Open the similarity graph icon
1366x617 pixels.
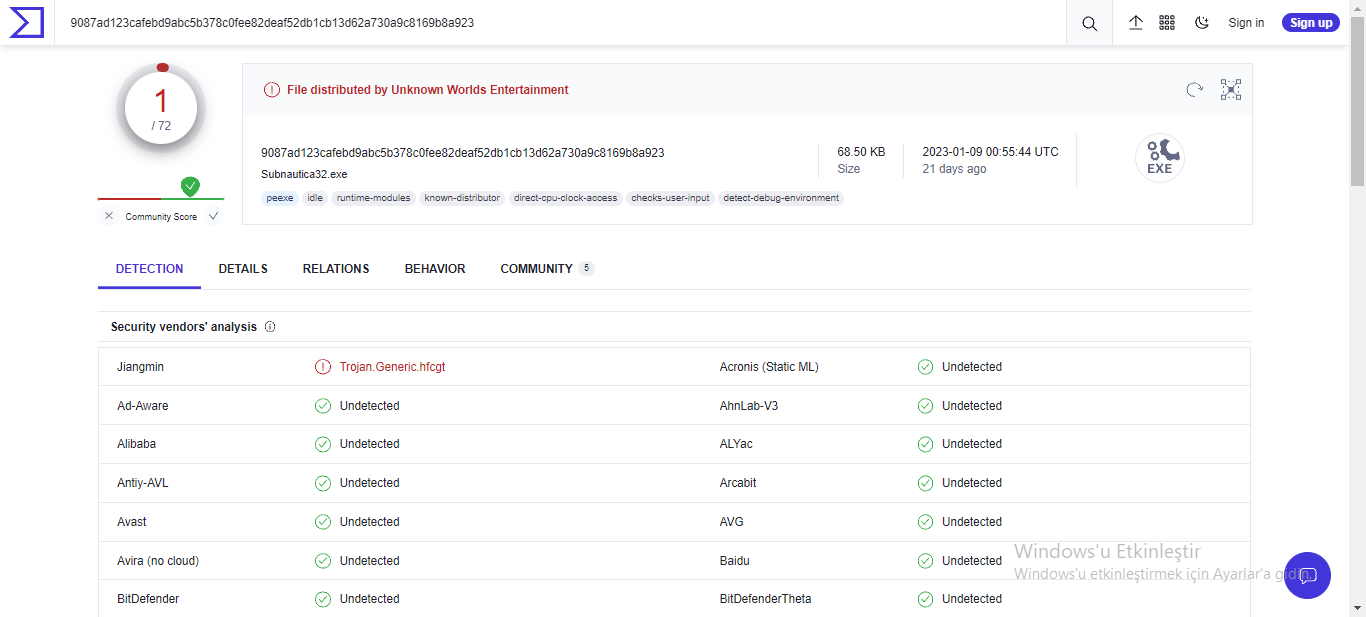pos(1231,90)
